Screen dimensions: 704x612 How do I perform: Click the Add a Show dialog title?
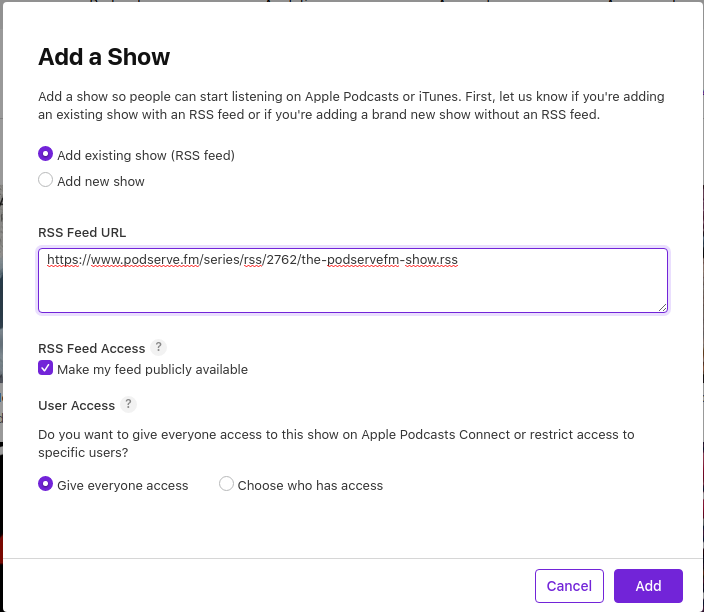[x=104, y=57]
